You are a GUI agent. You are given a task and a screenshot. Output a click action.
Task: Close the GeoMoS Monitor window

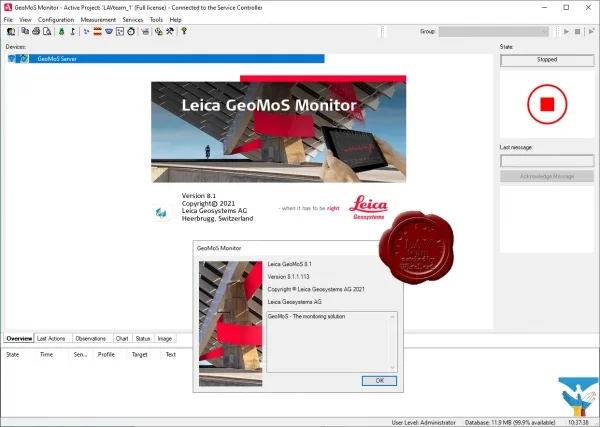tap(588, 7)
